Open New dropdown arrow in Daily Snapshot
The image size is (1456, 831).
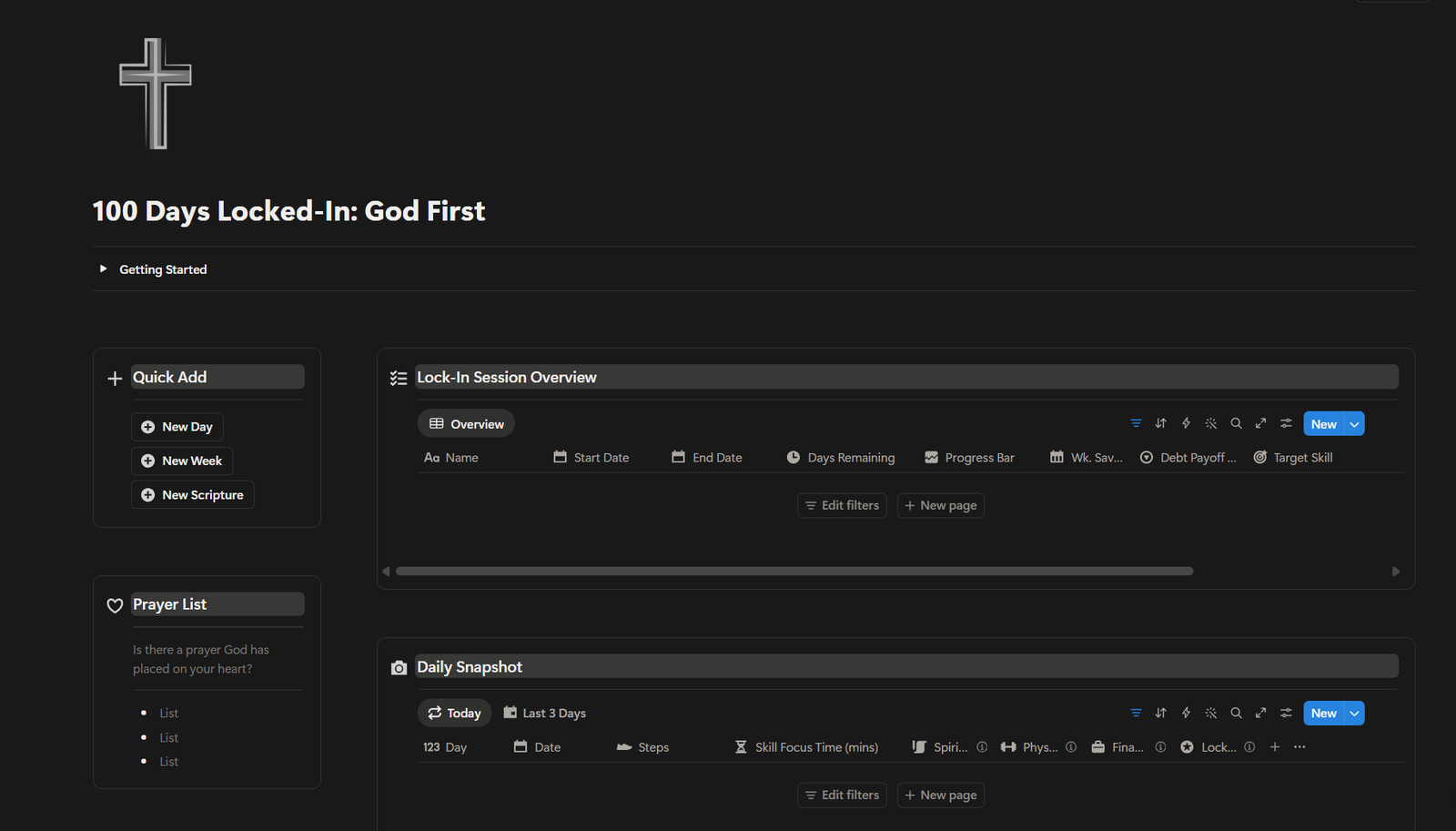click(x=1354, y=714)
